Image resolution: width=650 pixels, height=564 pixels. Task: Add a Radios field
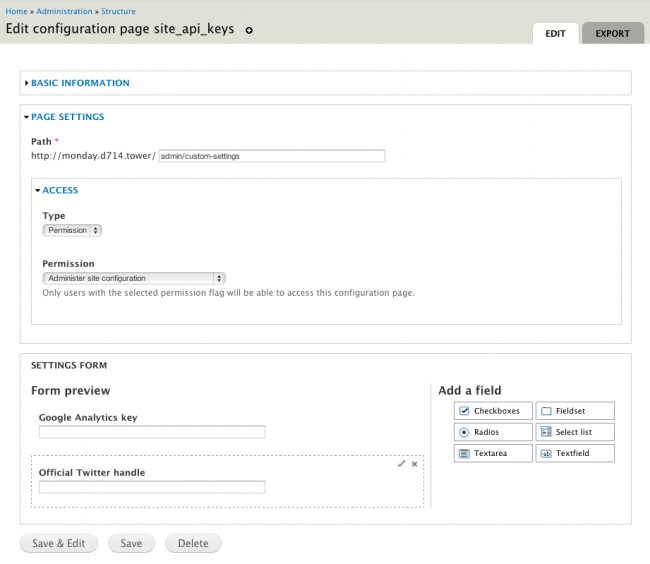pyautogui.click(x=492, y=432)
